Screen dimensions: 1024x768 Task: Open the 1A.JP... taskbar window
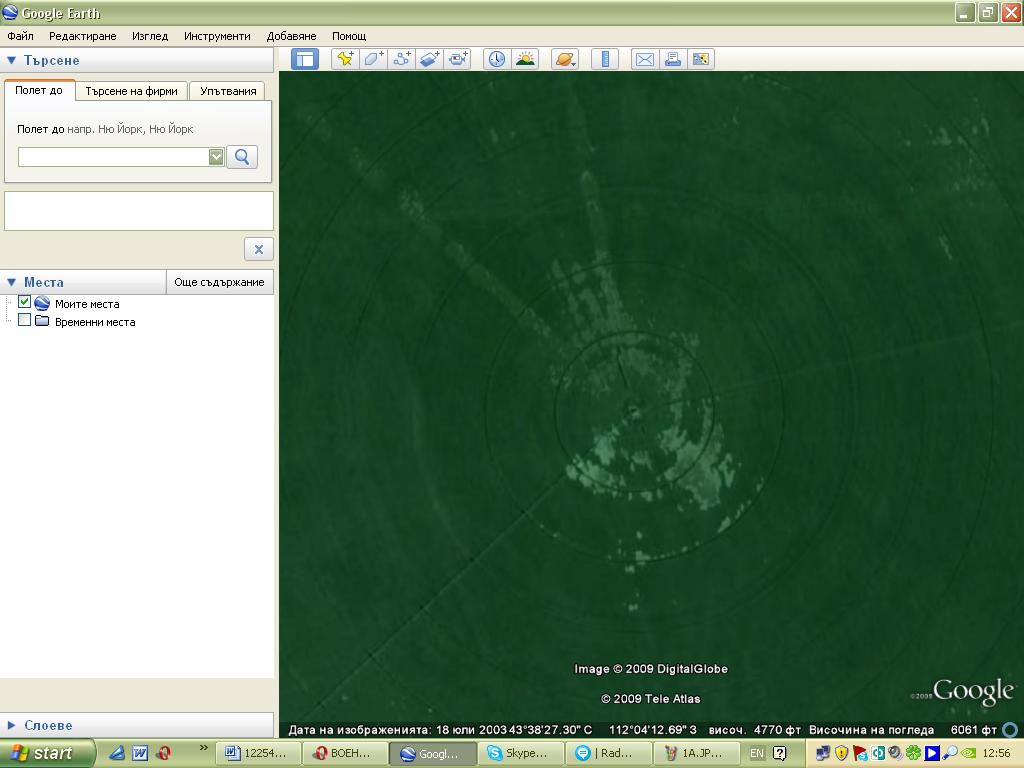[x=695, y=753]
